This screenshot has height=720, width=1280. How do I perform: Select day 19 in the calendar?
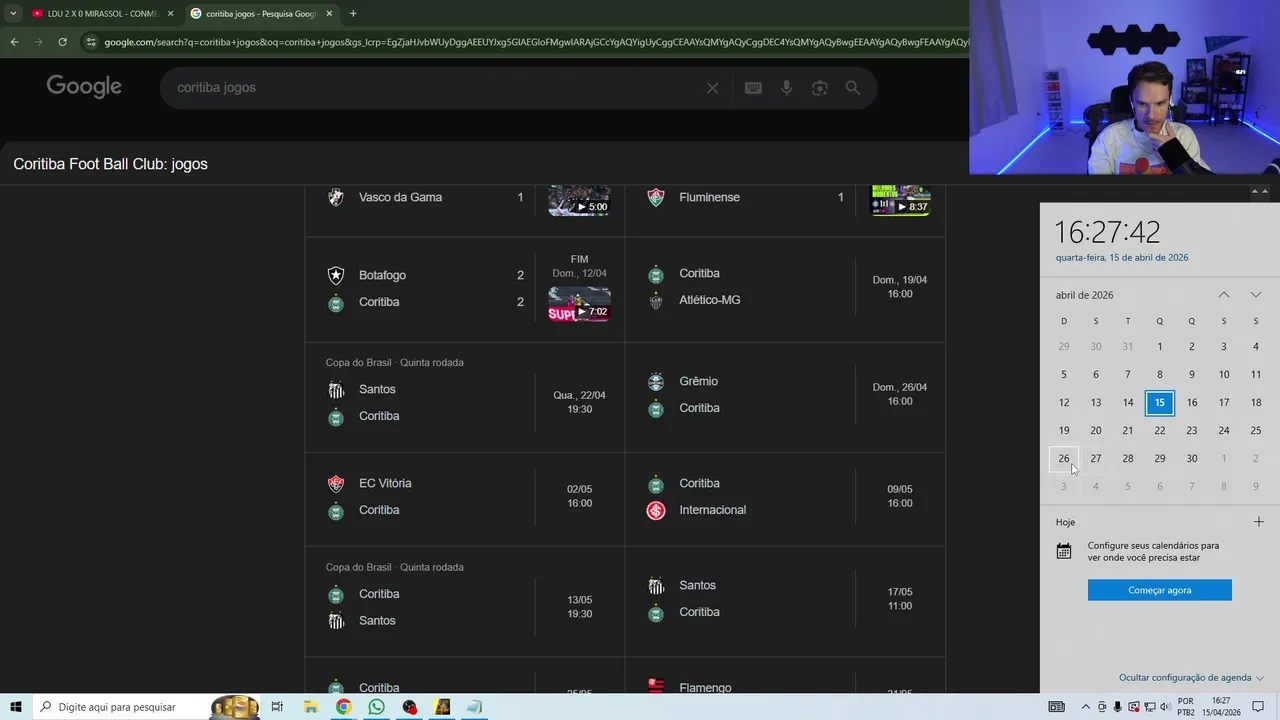pos(1064,430)
